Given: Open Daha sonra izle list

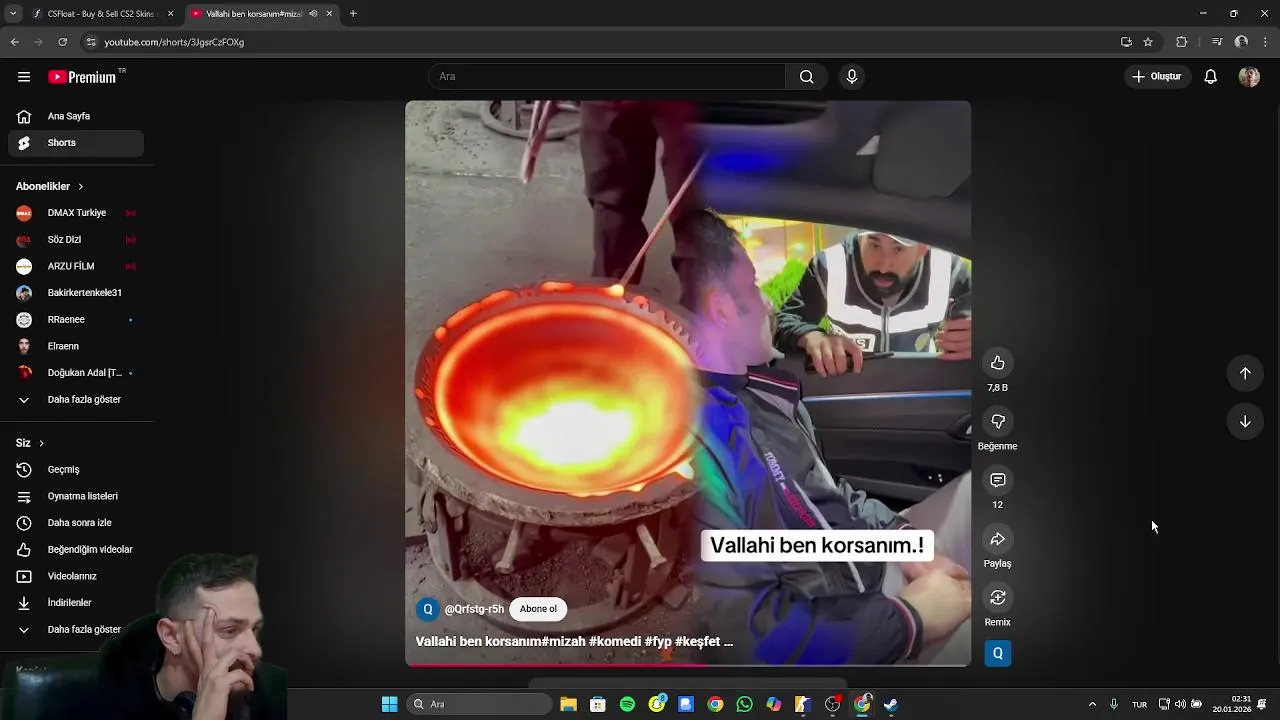Looking at the screenshot, I should tap(76, 523).
